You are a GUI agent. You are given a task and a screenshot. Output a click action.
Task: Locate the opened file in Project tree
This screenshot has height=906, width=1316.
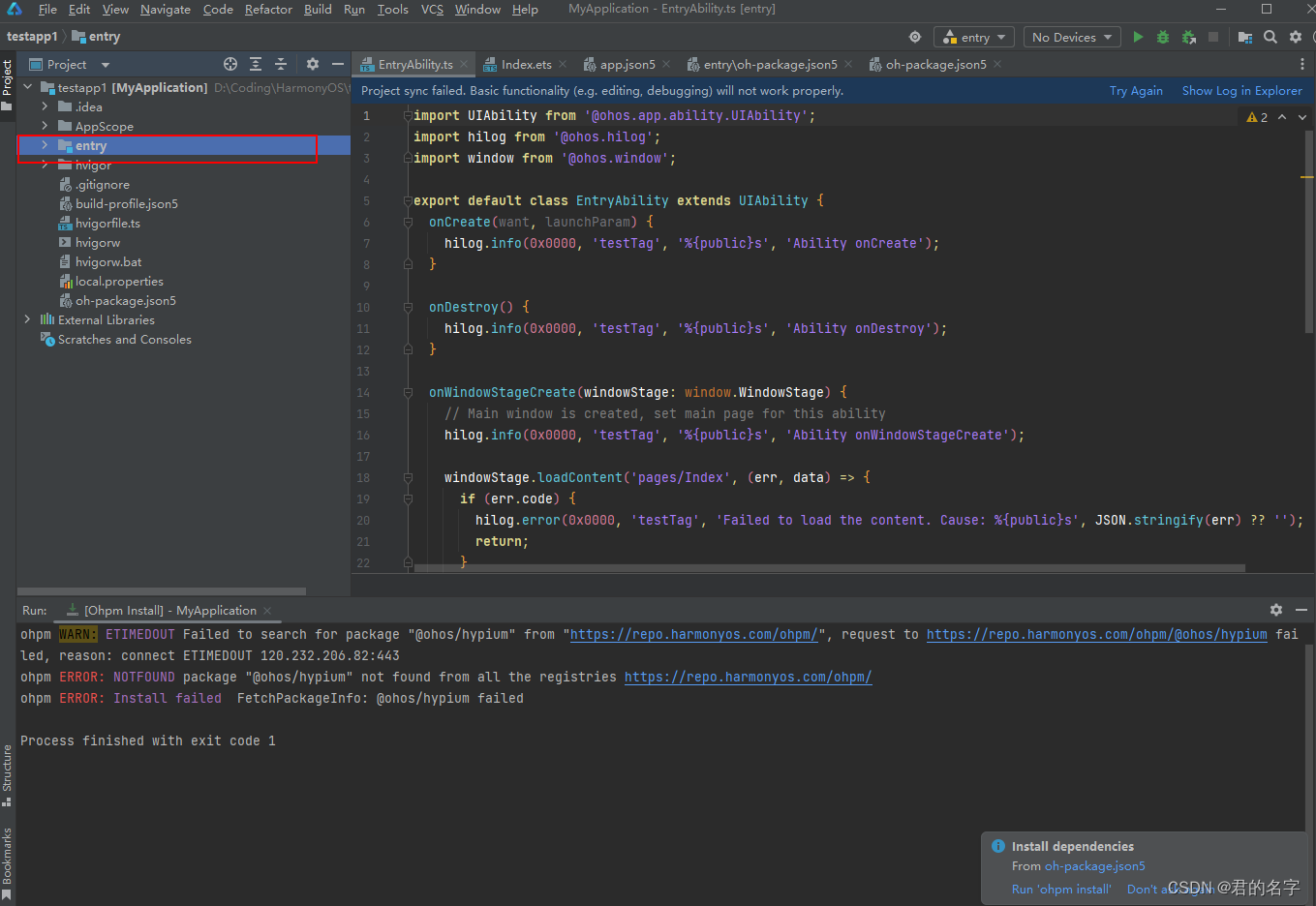(x=230, y=64)
